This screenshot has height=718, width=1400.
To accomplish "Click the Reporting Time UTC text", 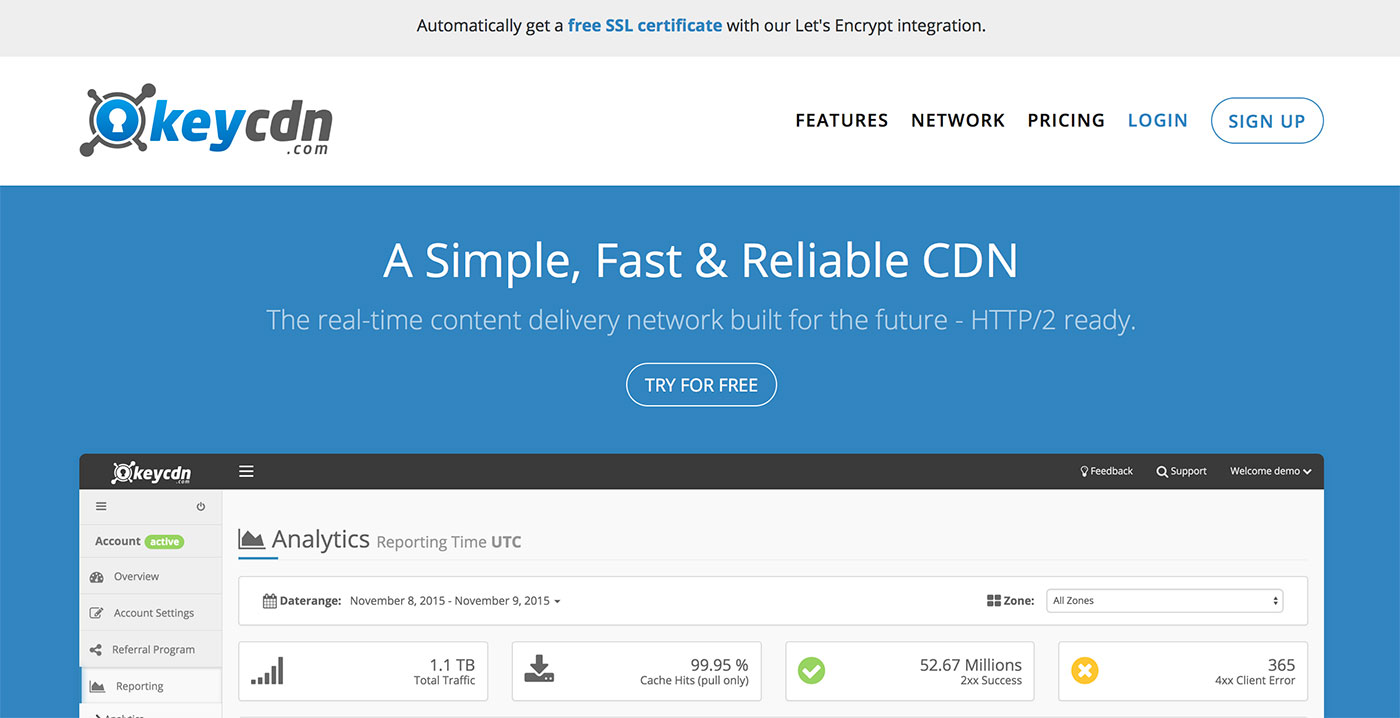I will (x=449, y=542).
